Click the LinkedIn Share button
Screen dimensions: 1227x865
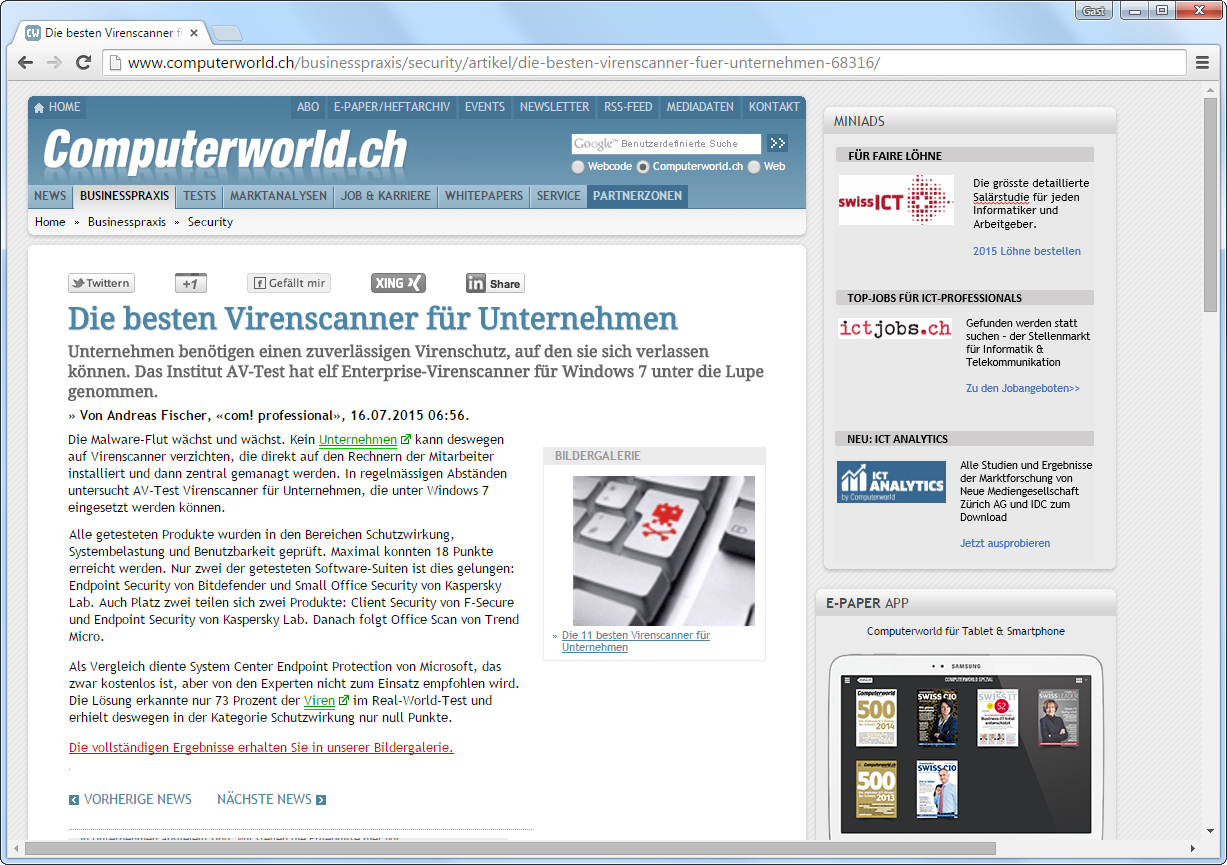[494, 283]
